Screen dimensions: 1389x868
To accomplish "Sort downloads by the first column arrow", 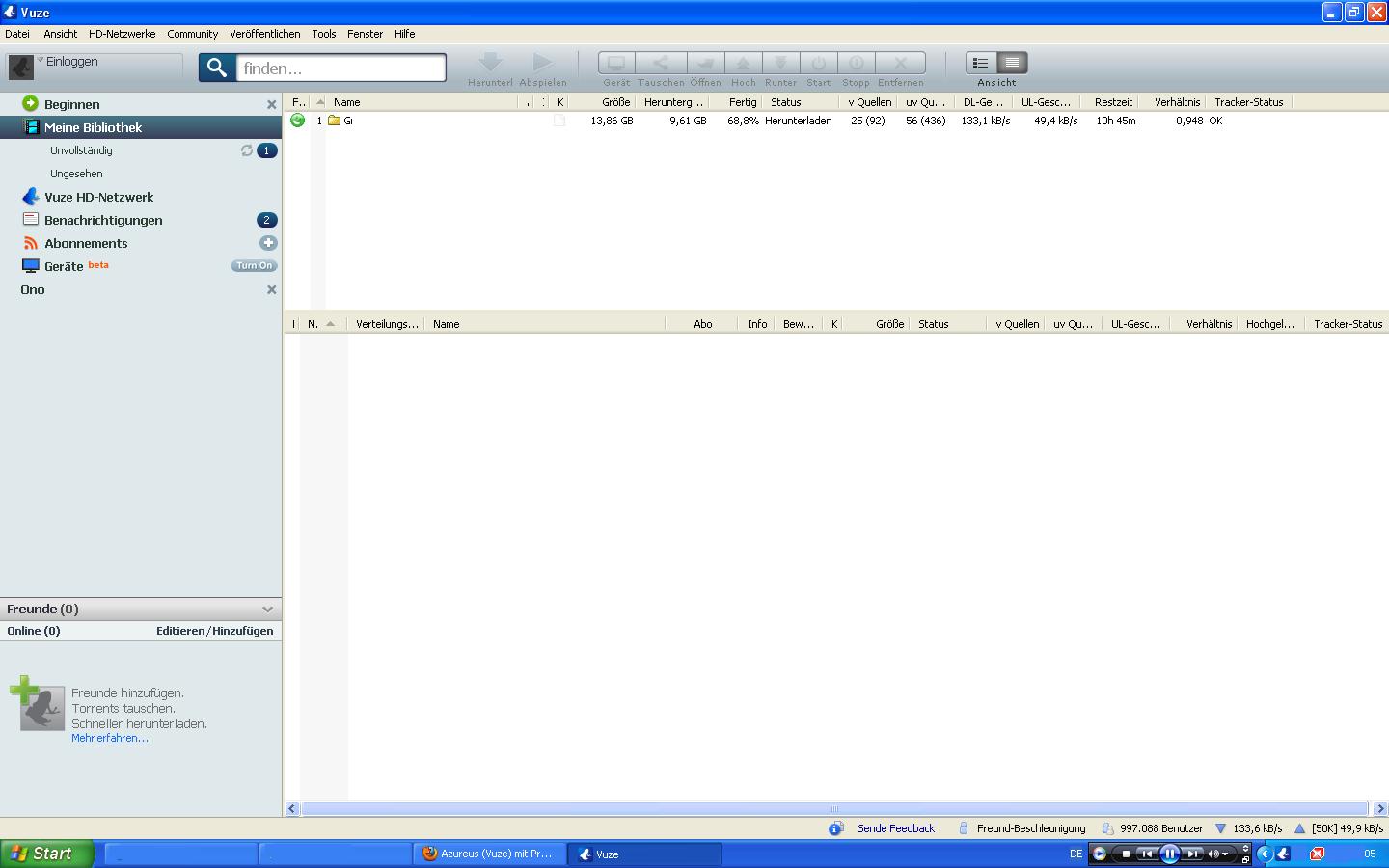I will click(x=320, y=101).
